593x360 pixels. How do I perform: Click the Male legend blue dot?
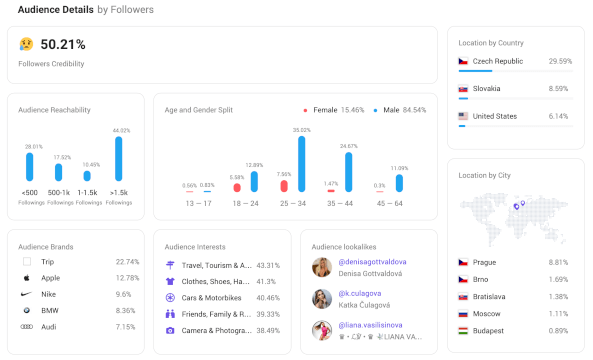[x=375, y=110]
